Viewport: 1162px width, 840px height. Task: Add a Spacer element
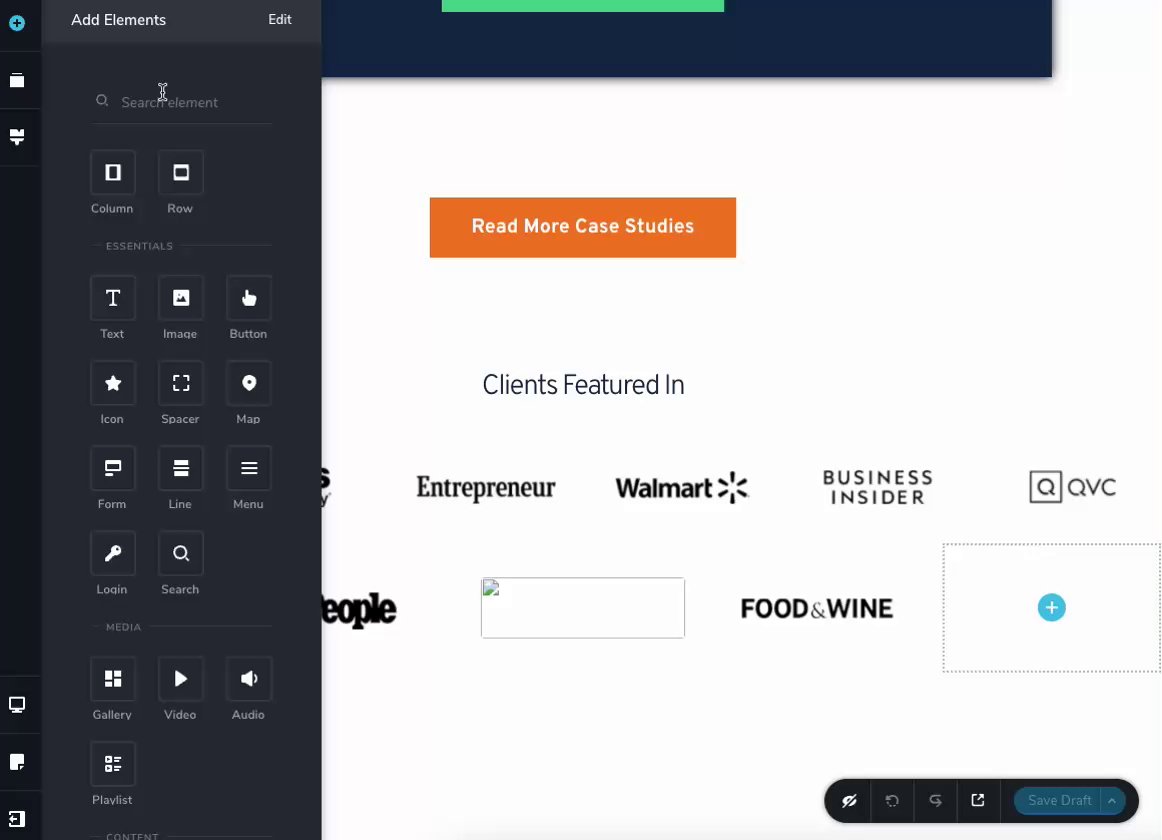pos(181,383)
